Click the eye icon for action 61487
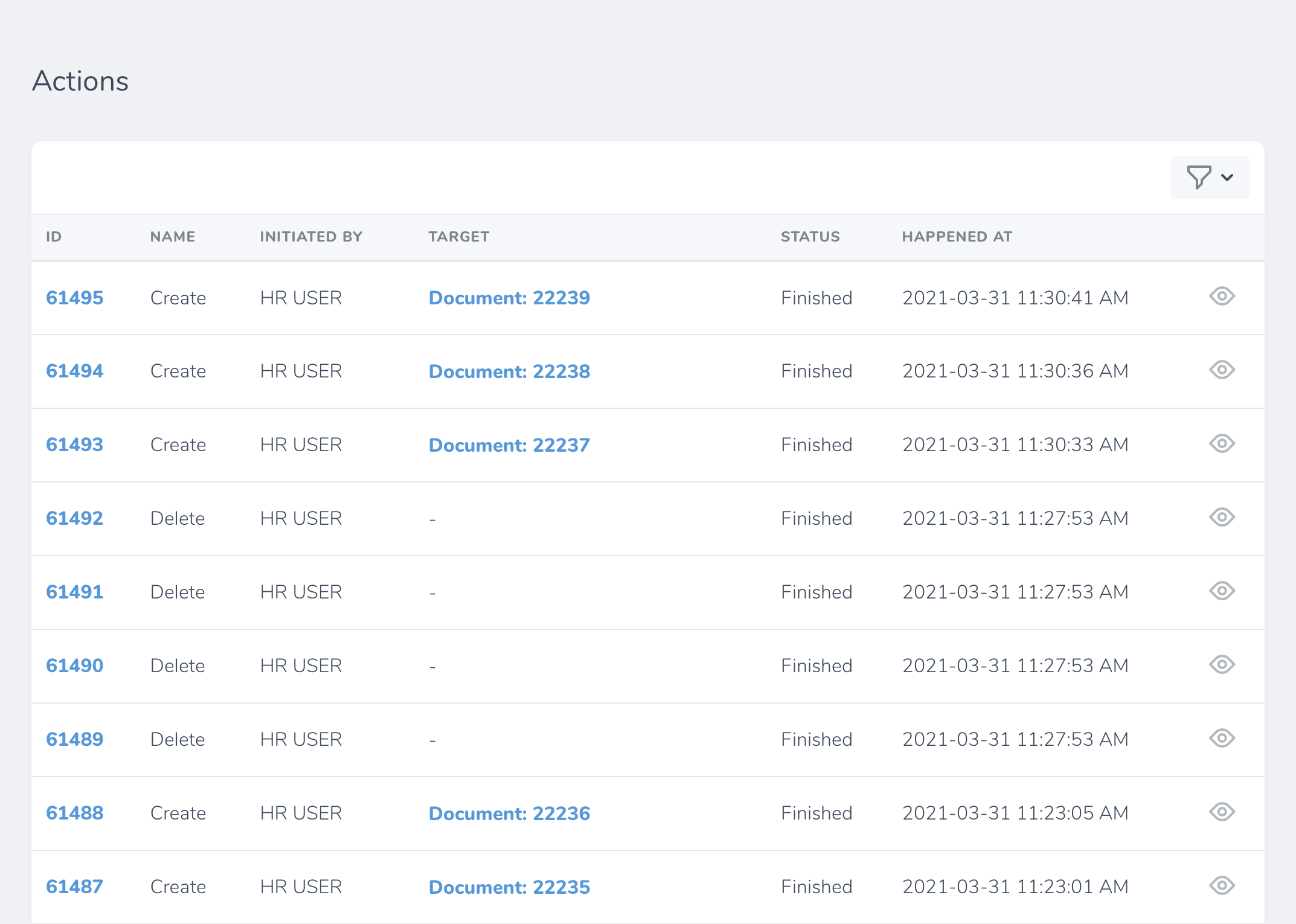Screen dimensions: 1296x924 tap(1221, 886)
